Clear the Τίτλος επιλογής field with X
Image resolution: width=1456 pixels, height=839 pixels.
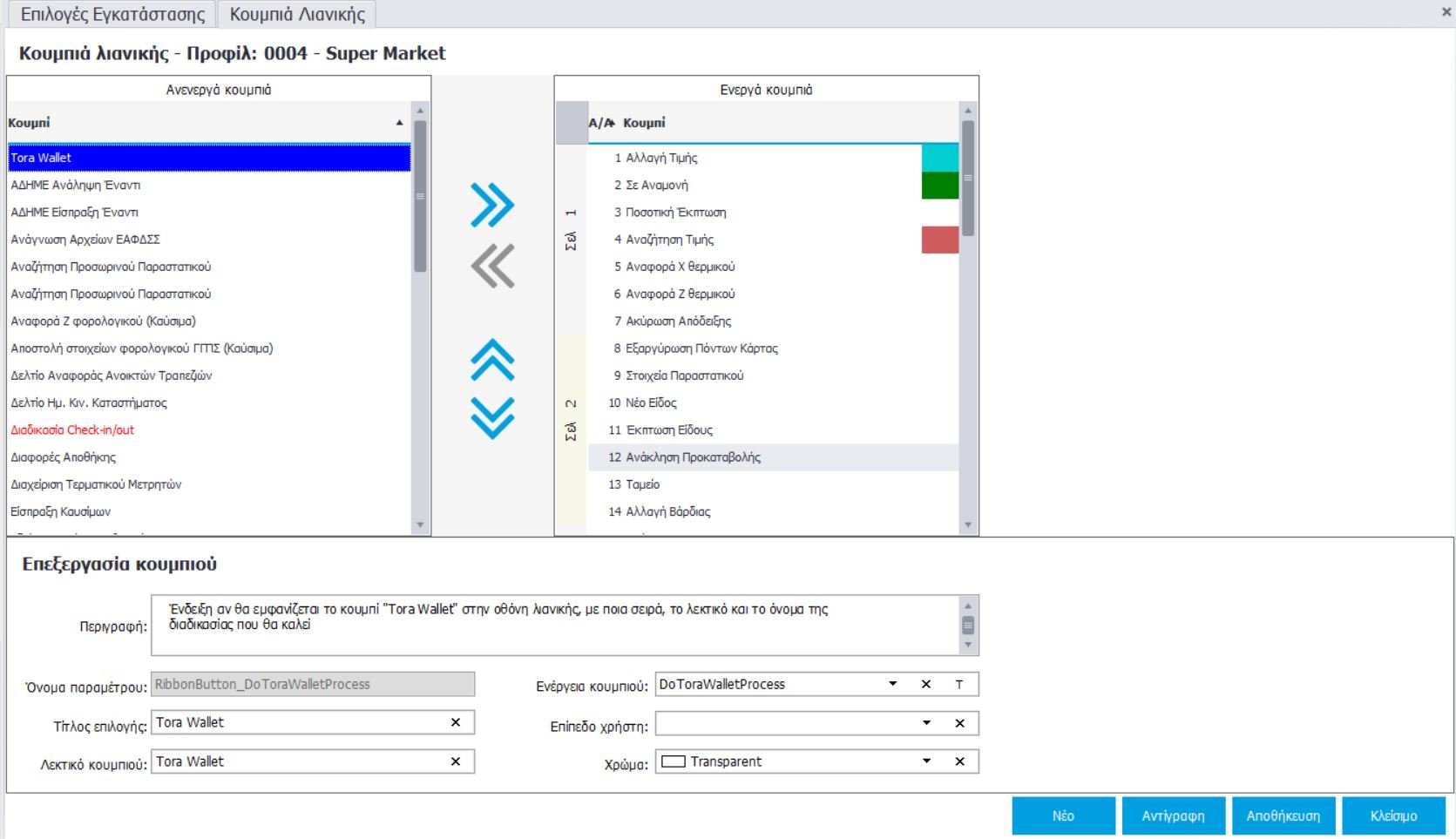456,722
